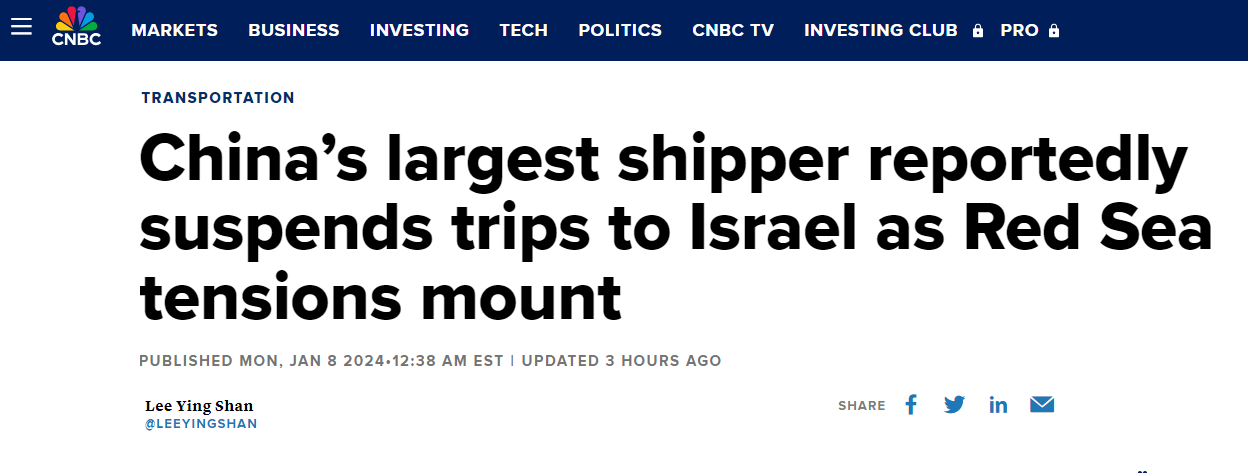
Task: Go to the PRO section
Action: pyautogui.click(x=1019, y=30)
